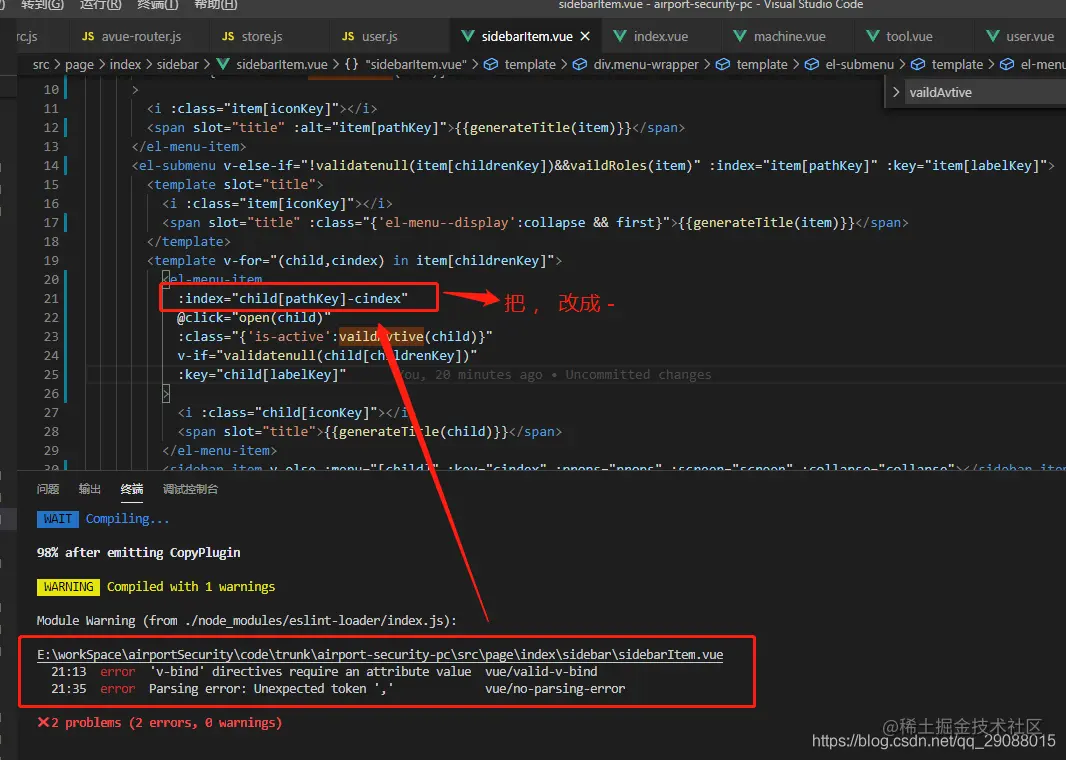
Task: Click the JS icon on avue-router.js tab
Action: coord(88,37)
